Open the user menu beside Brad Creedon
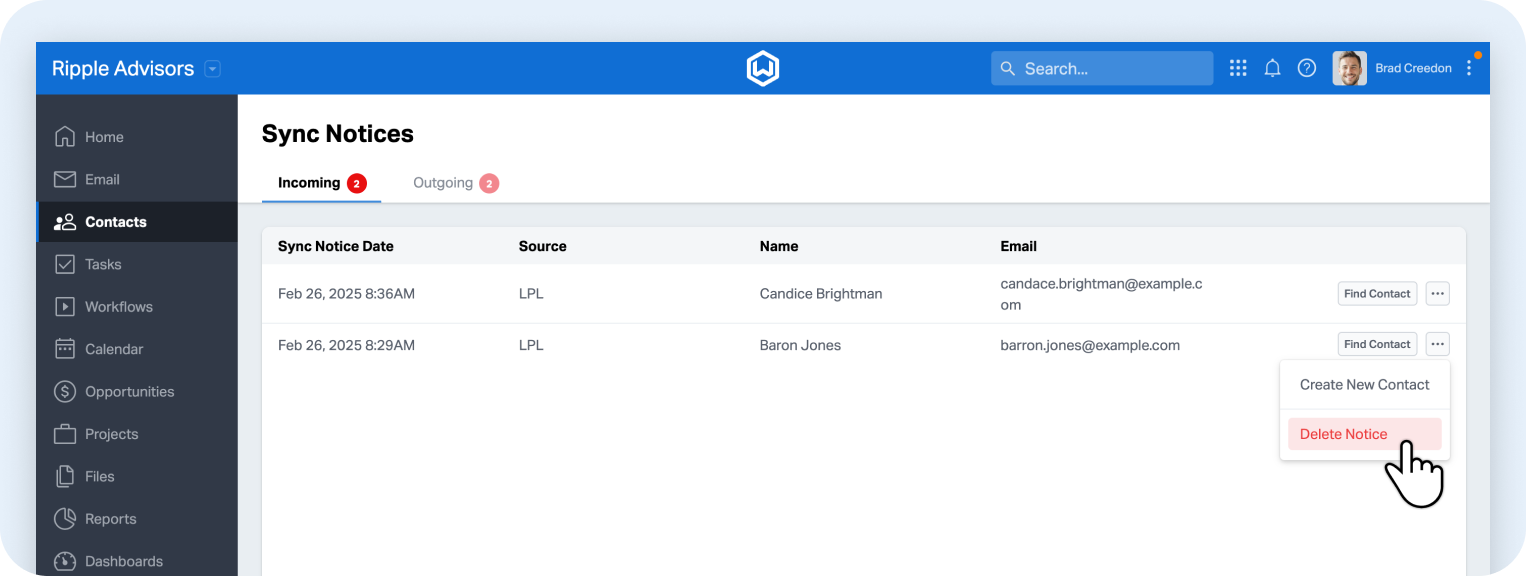Image resolution: width=1526 pixels, height=576 pixels. (x=1468, y=68)
